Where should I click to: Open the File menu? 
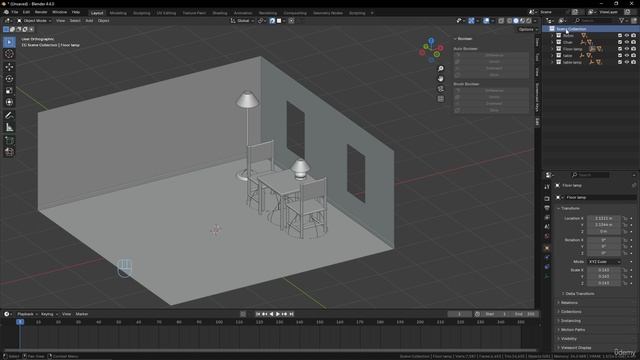[15, 12]
